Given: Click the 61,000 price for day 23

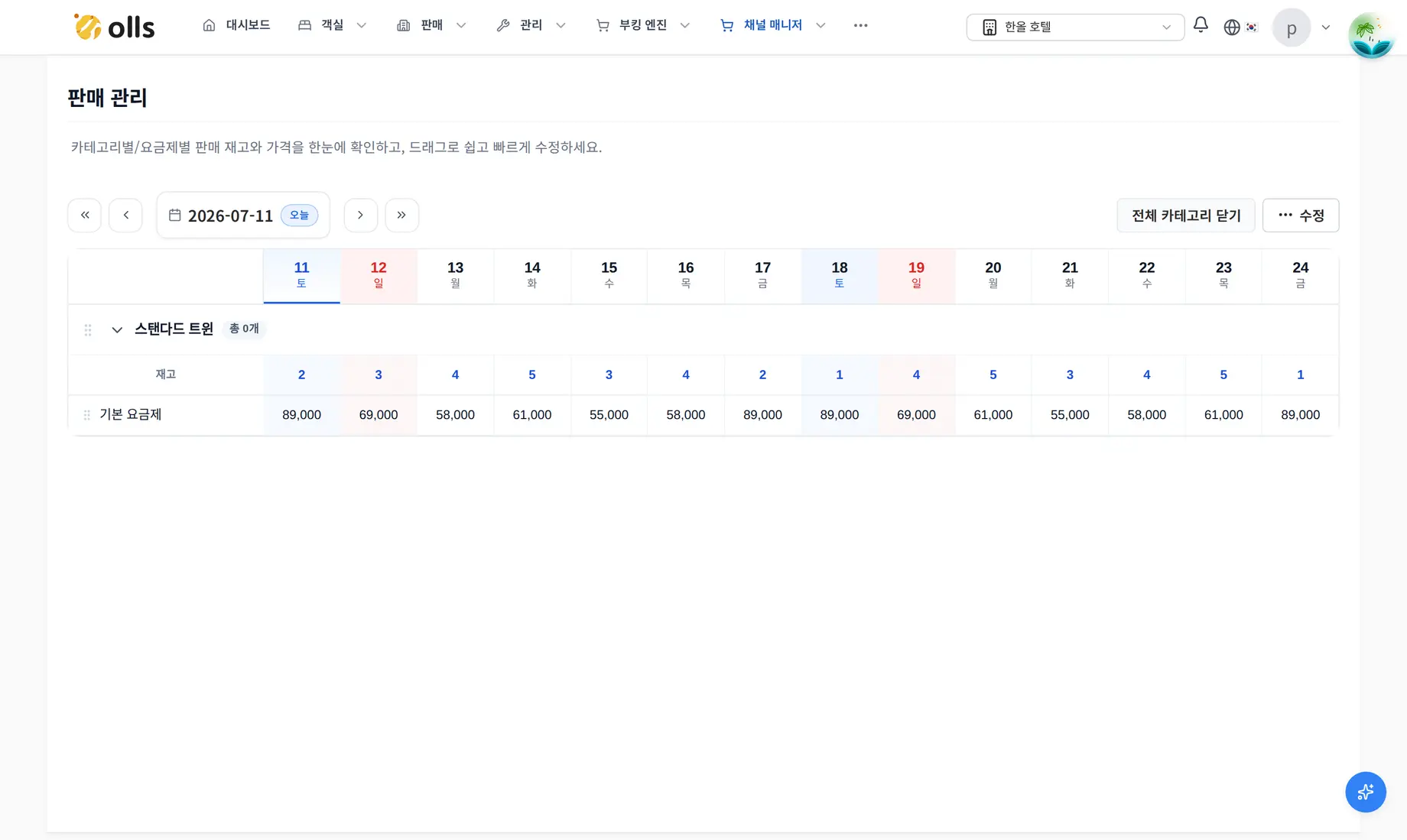Looking at the screenshot, I should point(1223,415).
